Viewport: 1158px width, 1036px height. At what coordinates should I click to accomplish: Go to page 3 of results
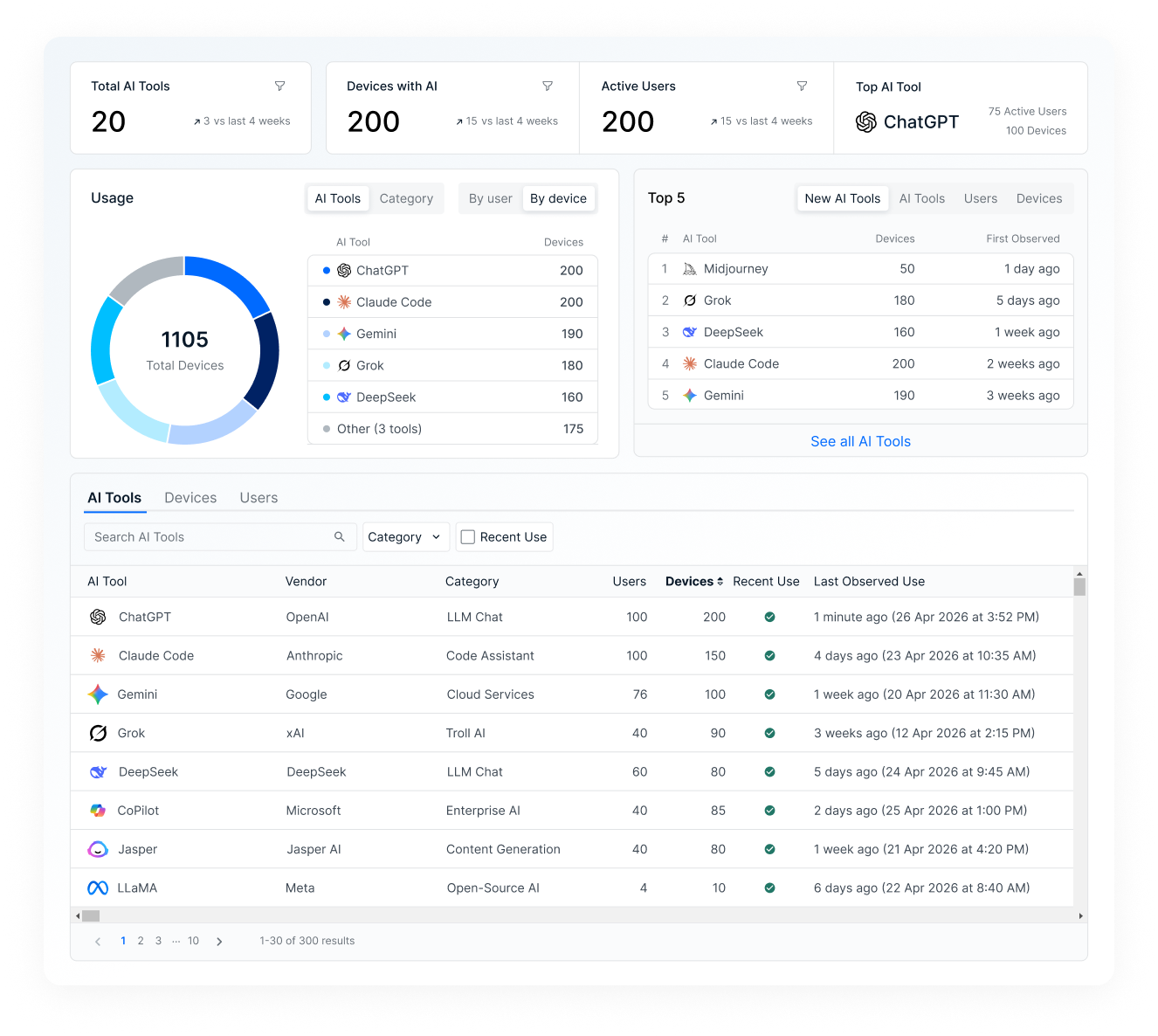(x=158, y=941)
